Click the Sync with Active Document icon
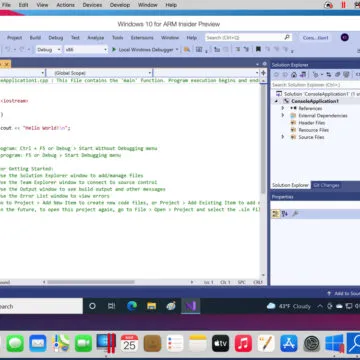The width and height of the screenshot is (360, 360). pos(329,75)
